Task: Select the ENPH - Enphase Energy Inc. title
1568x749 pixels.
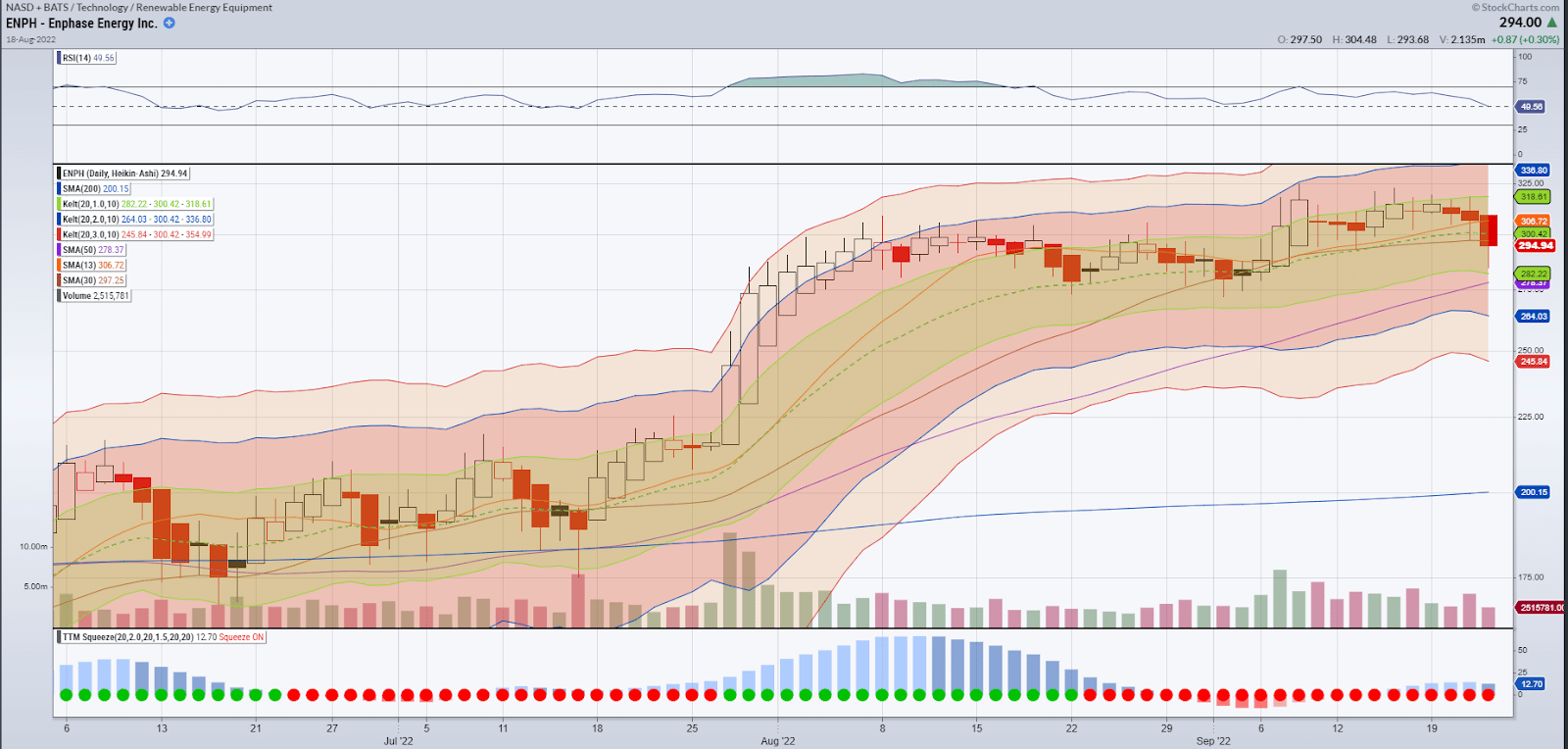Action: pos(81,23)
